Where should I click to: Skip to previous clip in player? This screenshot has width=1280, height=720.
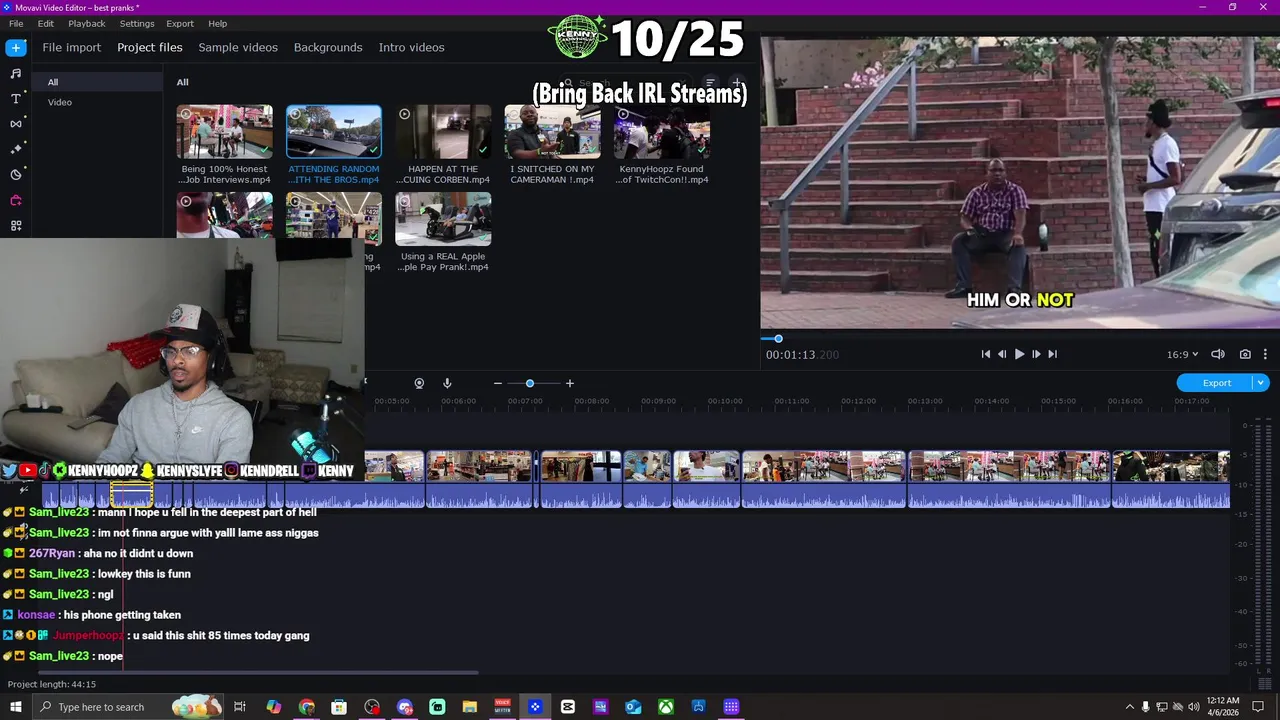[986, 354]
